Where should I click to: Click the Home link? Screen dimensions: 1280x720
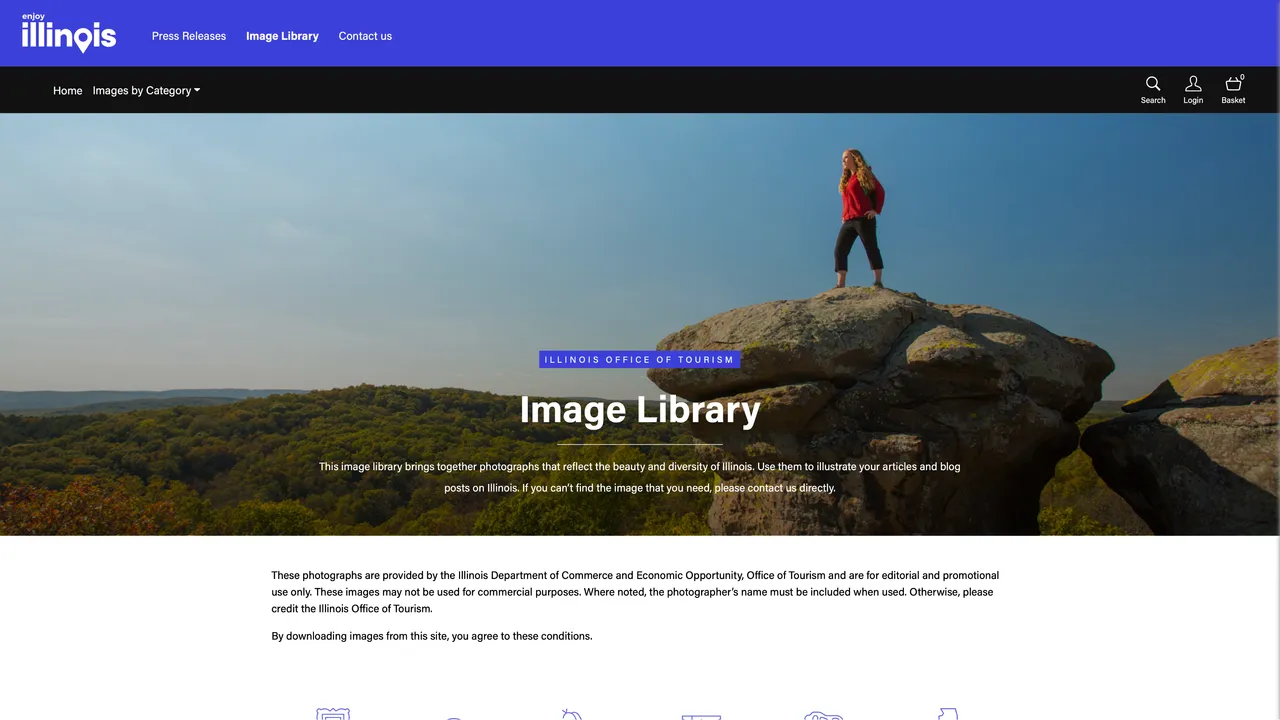point(68,90)
